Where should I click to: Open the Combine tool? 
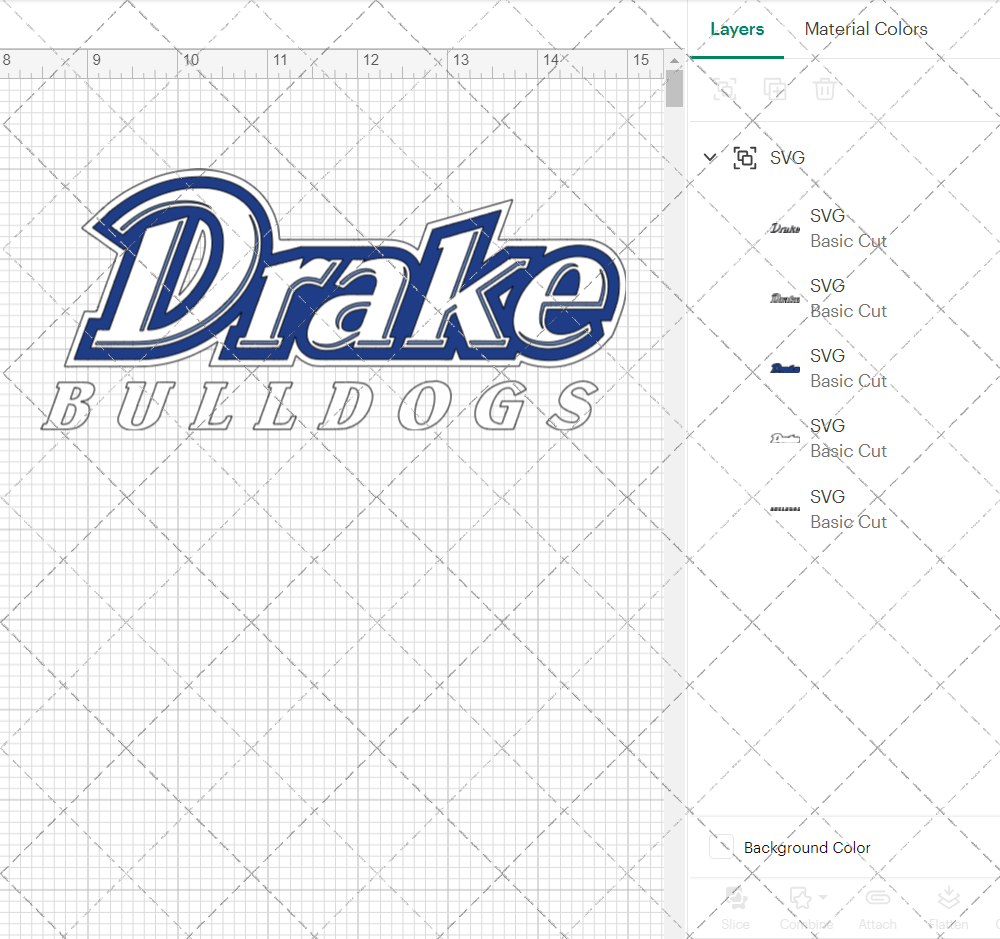coord(806,907)
